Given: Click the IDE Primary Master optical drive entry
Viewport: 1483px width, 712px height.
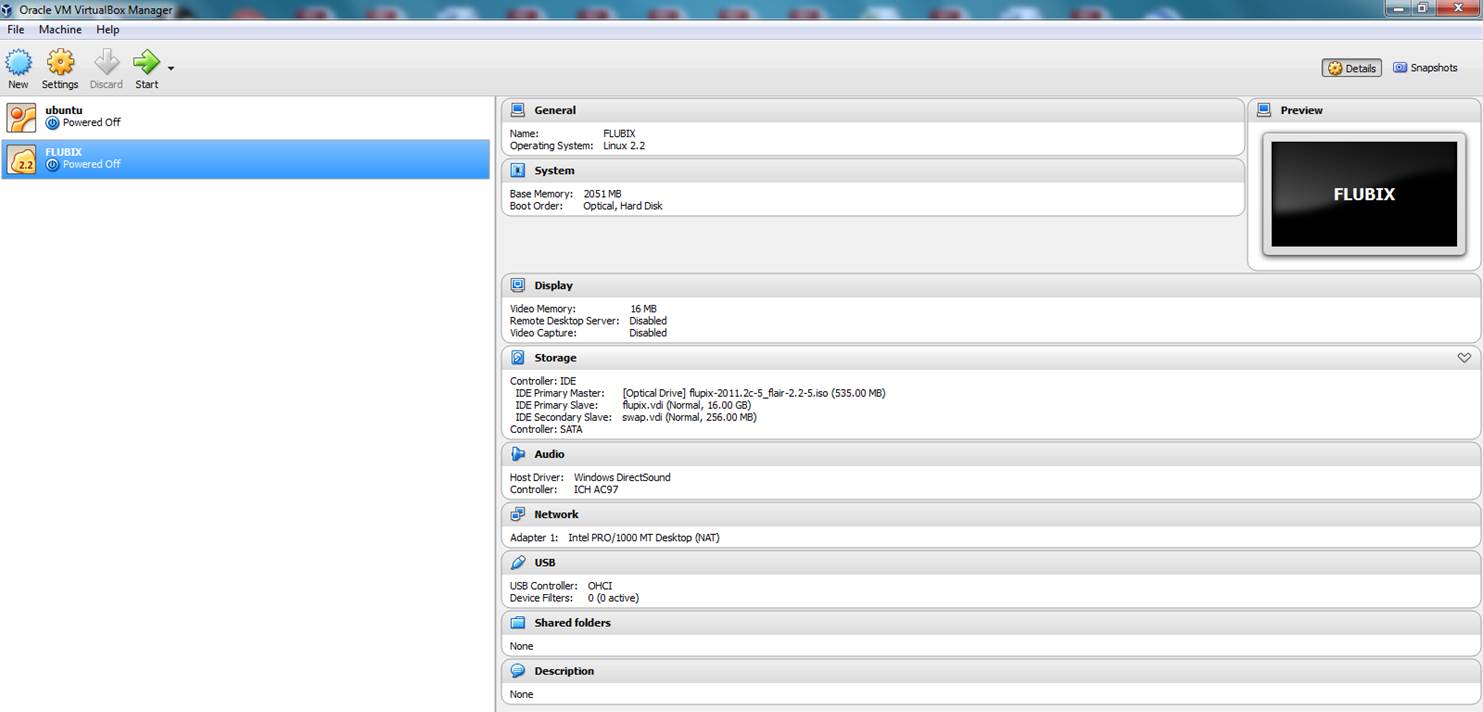Looking at the screenshot, I should click(753, 393).
